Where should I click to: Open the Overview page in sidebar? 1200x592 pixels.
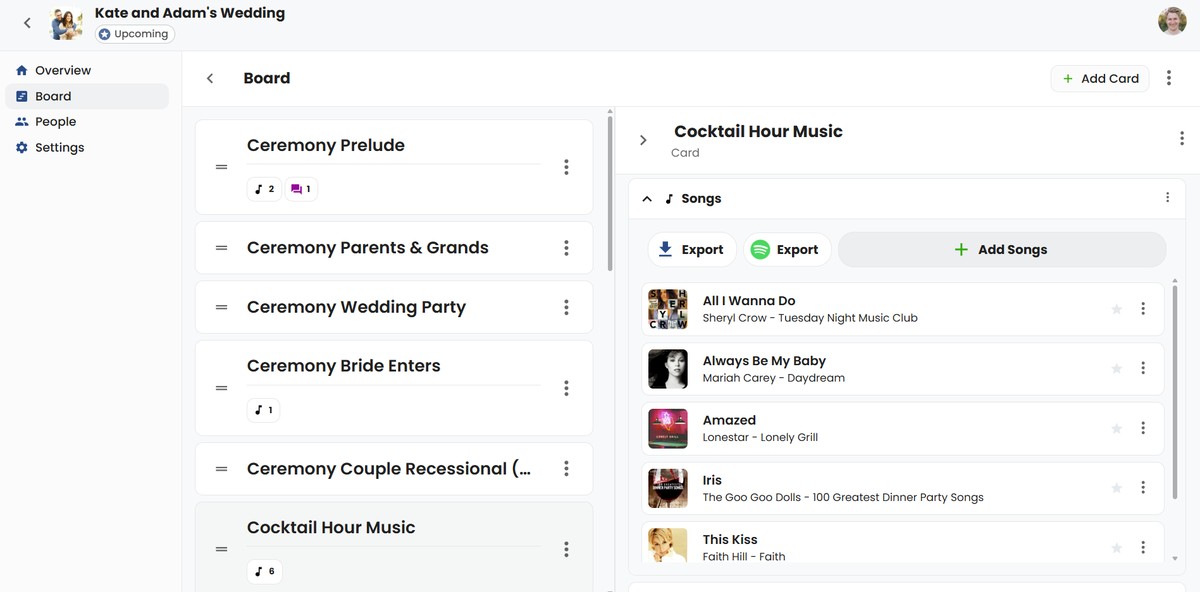click(87, 70)
